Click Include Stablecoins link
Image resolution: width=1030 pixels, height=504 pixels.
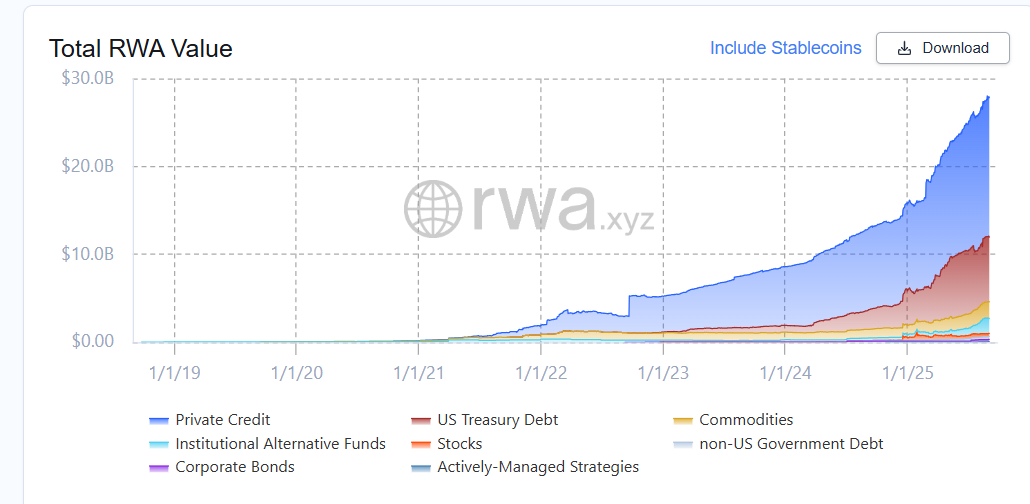[785, 48]
